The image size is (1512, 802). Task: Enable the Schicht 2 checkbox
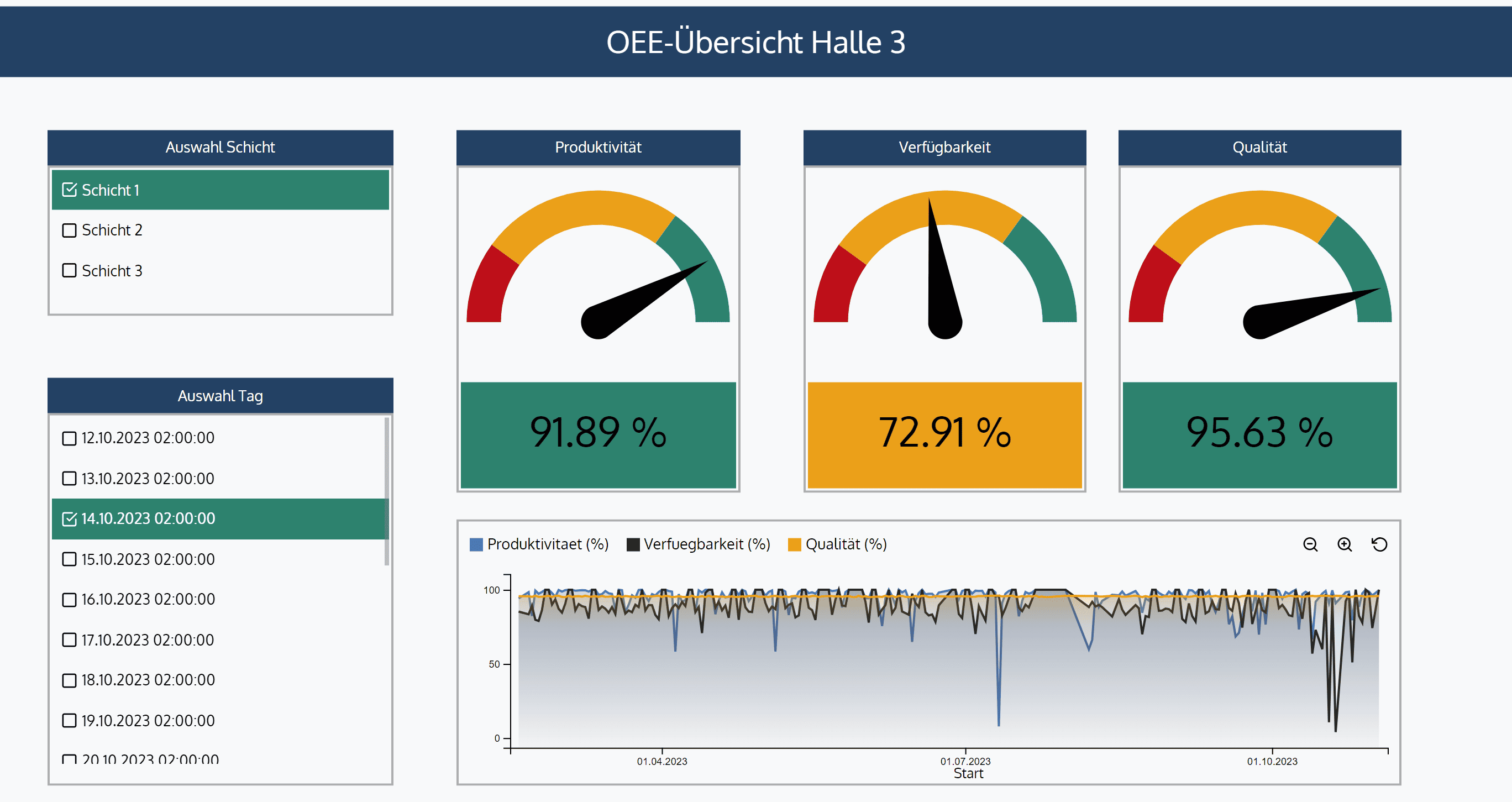click(69, 230)
